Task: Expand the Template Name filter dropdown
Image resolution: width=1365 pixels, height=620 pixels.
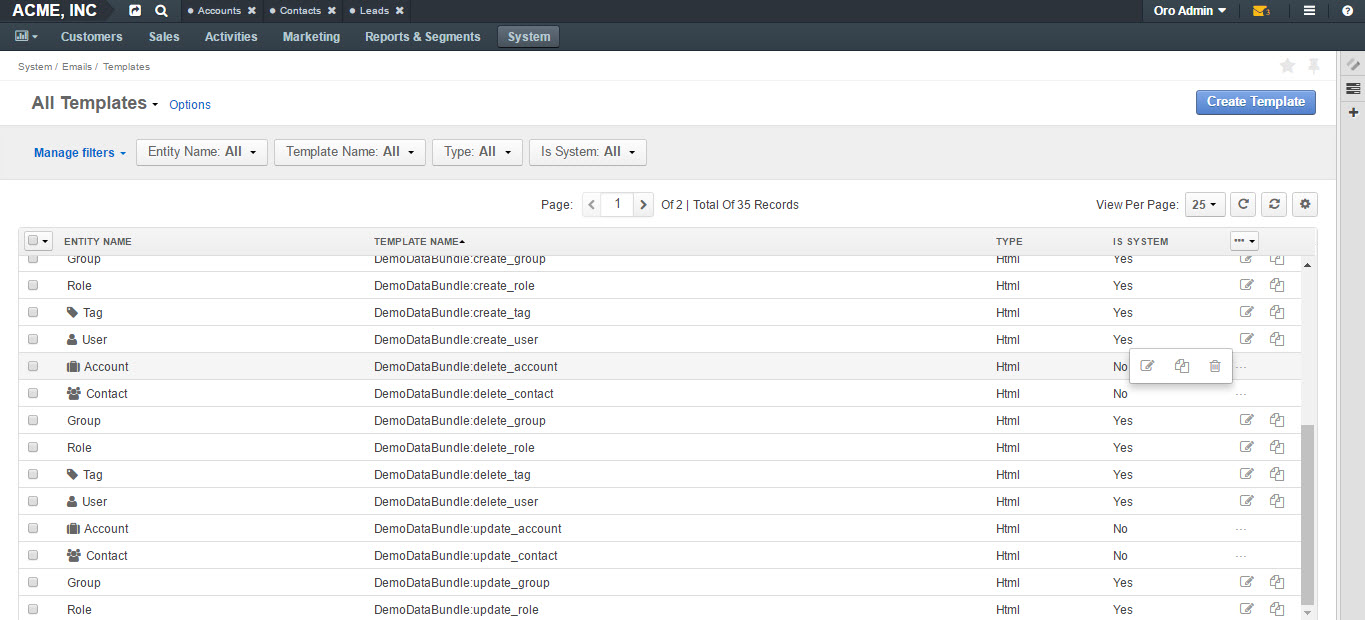Action: [350, 152]
